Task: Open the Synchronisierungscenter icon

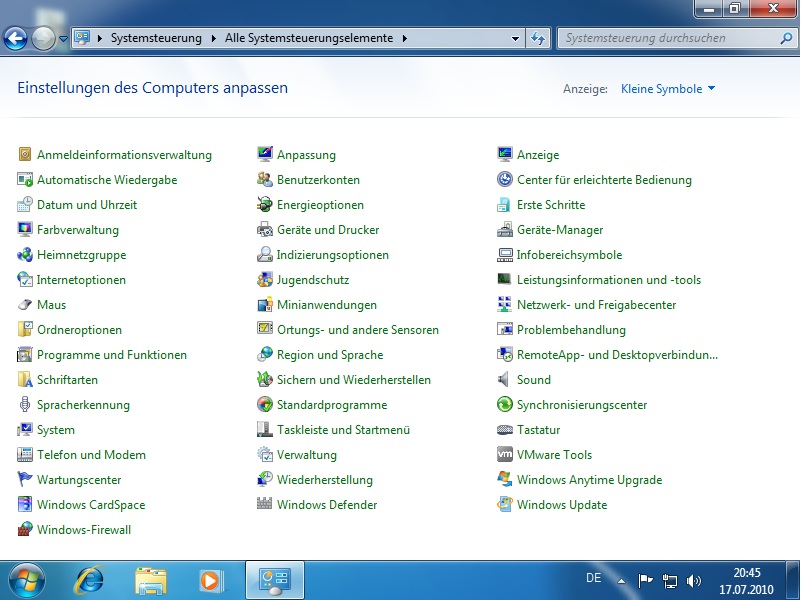Action: pos(506,405)
